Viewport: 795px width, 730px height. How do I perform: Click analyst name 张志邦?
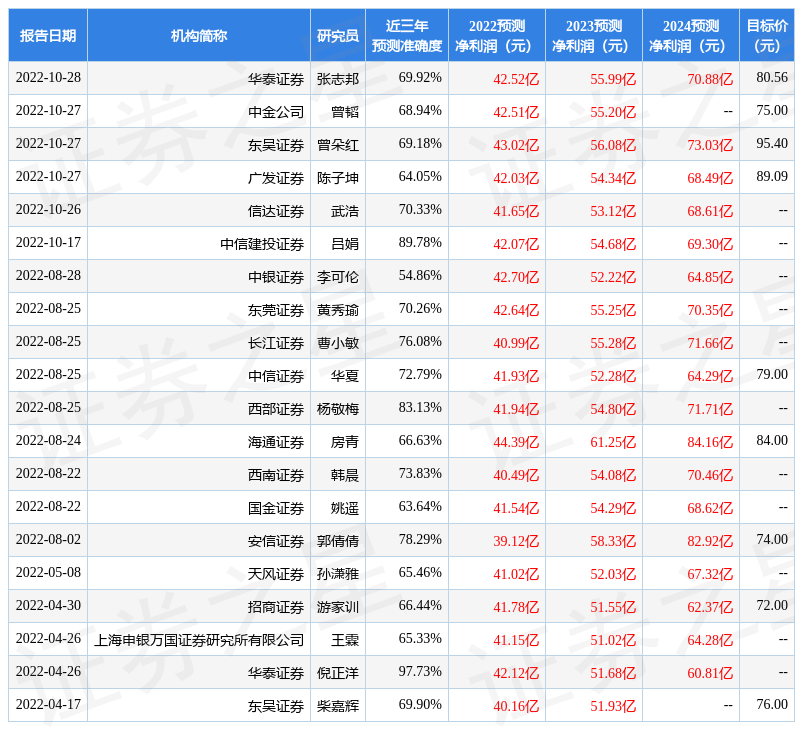tap(337, 79)
